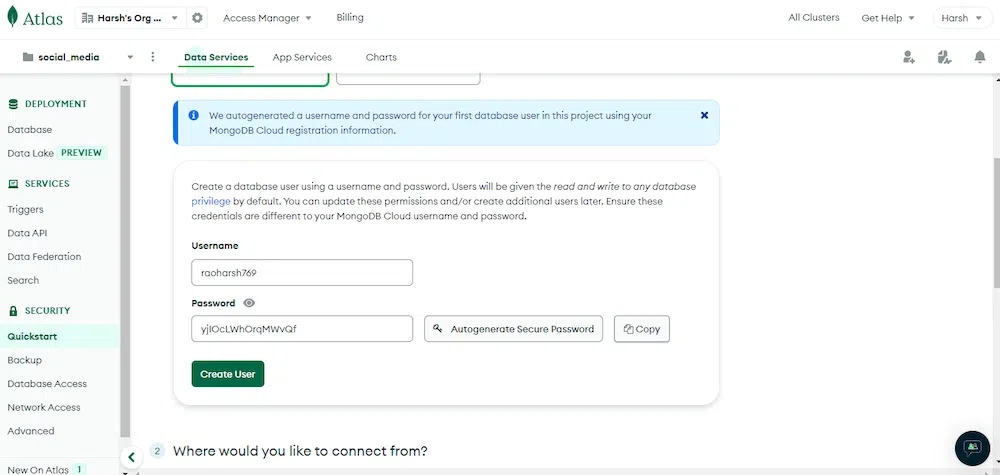Open the Charts tab
Image resolution: width=1000 pixels, height=475 pixels.
click(x=381, y=57)
